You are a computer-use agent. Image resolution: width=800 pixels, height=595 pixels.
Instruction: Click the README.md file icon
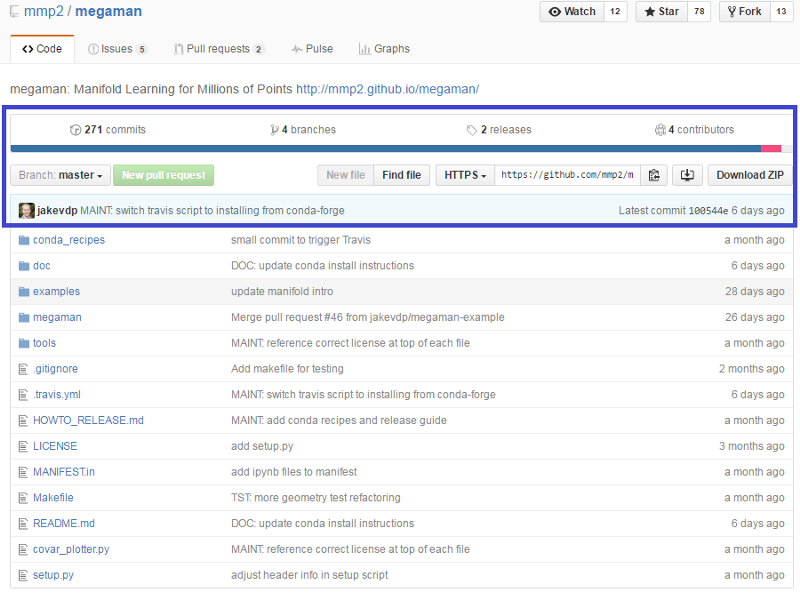[x=23, y=524]
